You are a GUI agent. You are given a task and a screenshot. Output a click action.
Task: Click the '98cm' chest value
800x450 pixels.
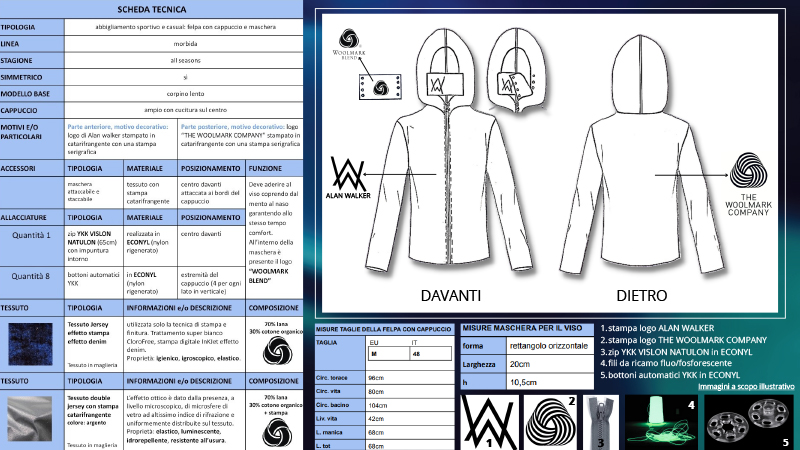(x=376, y=378)
